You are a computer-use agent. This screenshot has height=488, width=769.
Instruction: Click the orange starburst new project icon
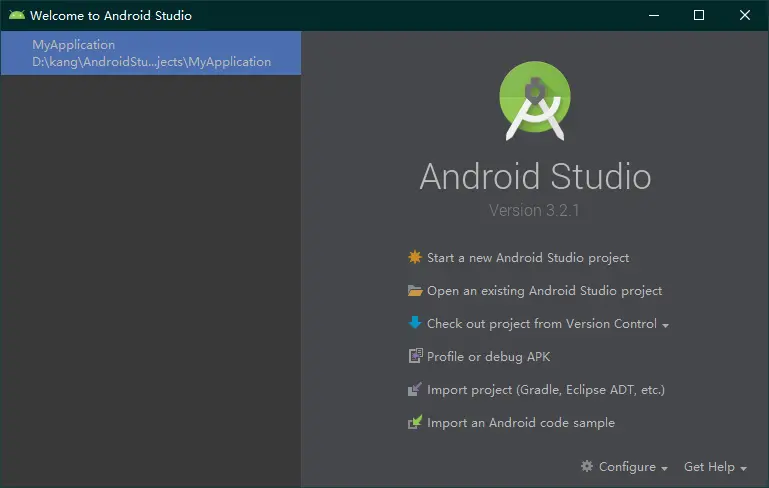[x=415, y=257]
